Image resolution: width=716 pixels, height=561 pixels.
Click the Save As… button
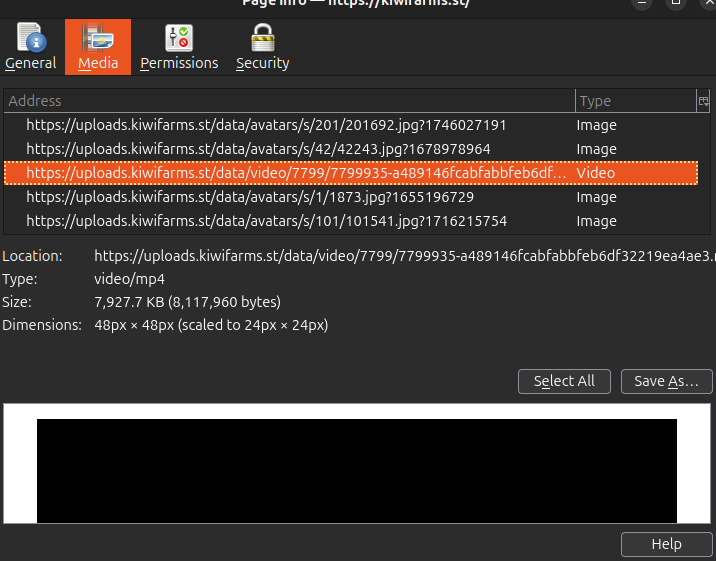tap(666, 381)
